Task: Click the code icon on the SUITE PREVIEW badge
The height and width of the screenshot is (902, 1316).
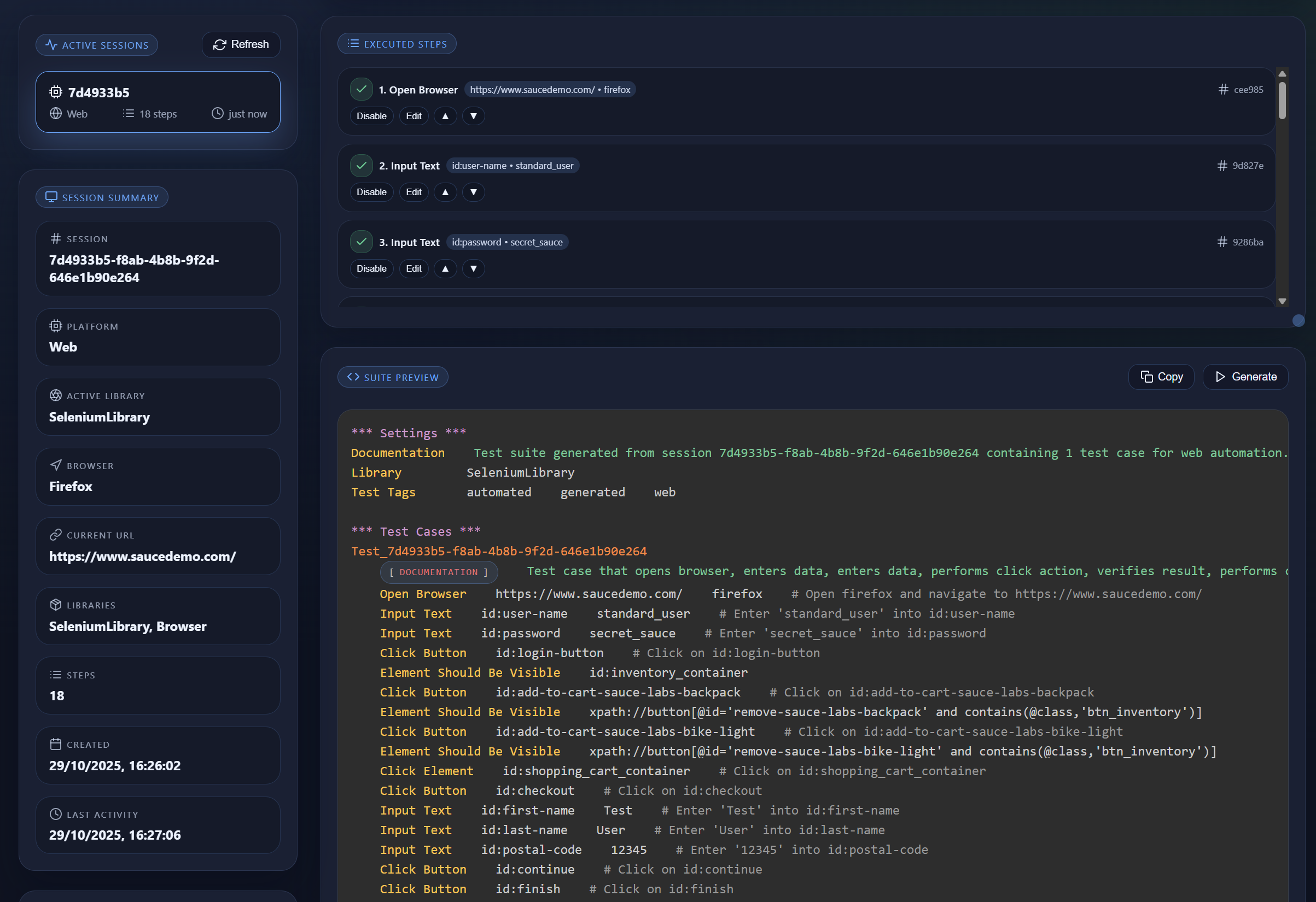Action: (x=353, y=376)
